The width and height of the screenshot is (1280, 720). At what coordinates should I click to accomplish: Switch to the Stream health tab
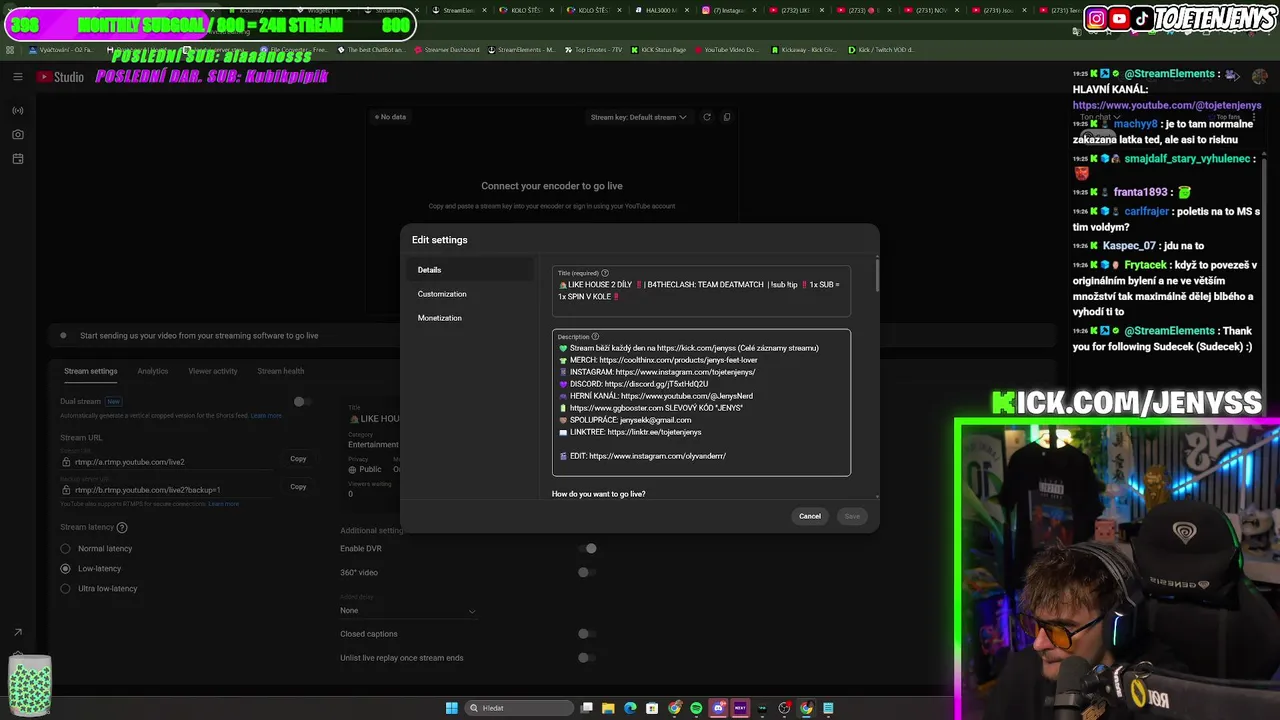pyautogui.click(x=281, y=371)
